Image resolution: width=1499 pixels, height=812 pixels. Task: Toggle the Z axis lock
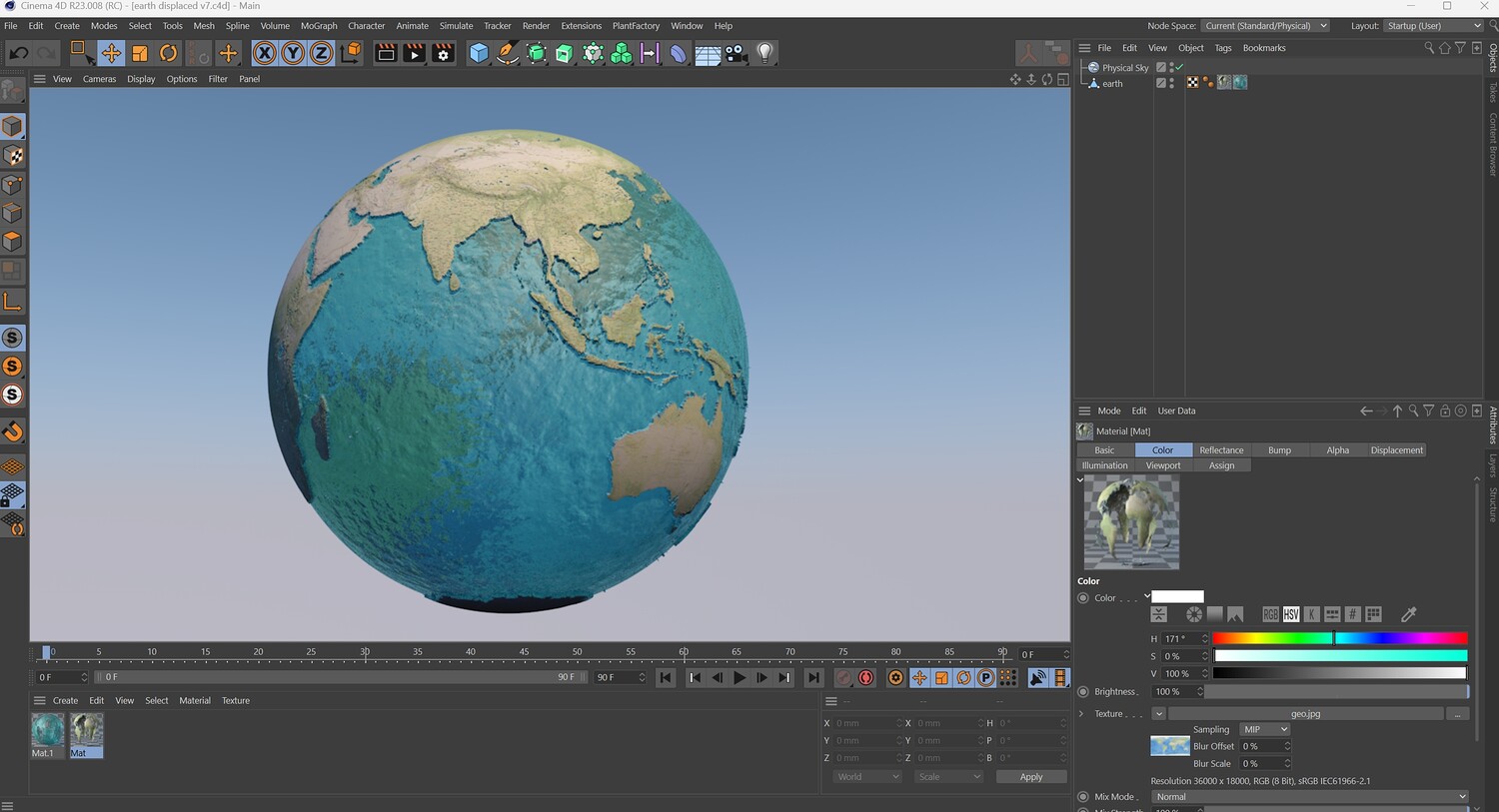321,53
